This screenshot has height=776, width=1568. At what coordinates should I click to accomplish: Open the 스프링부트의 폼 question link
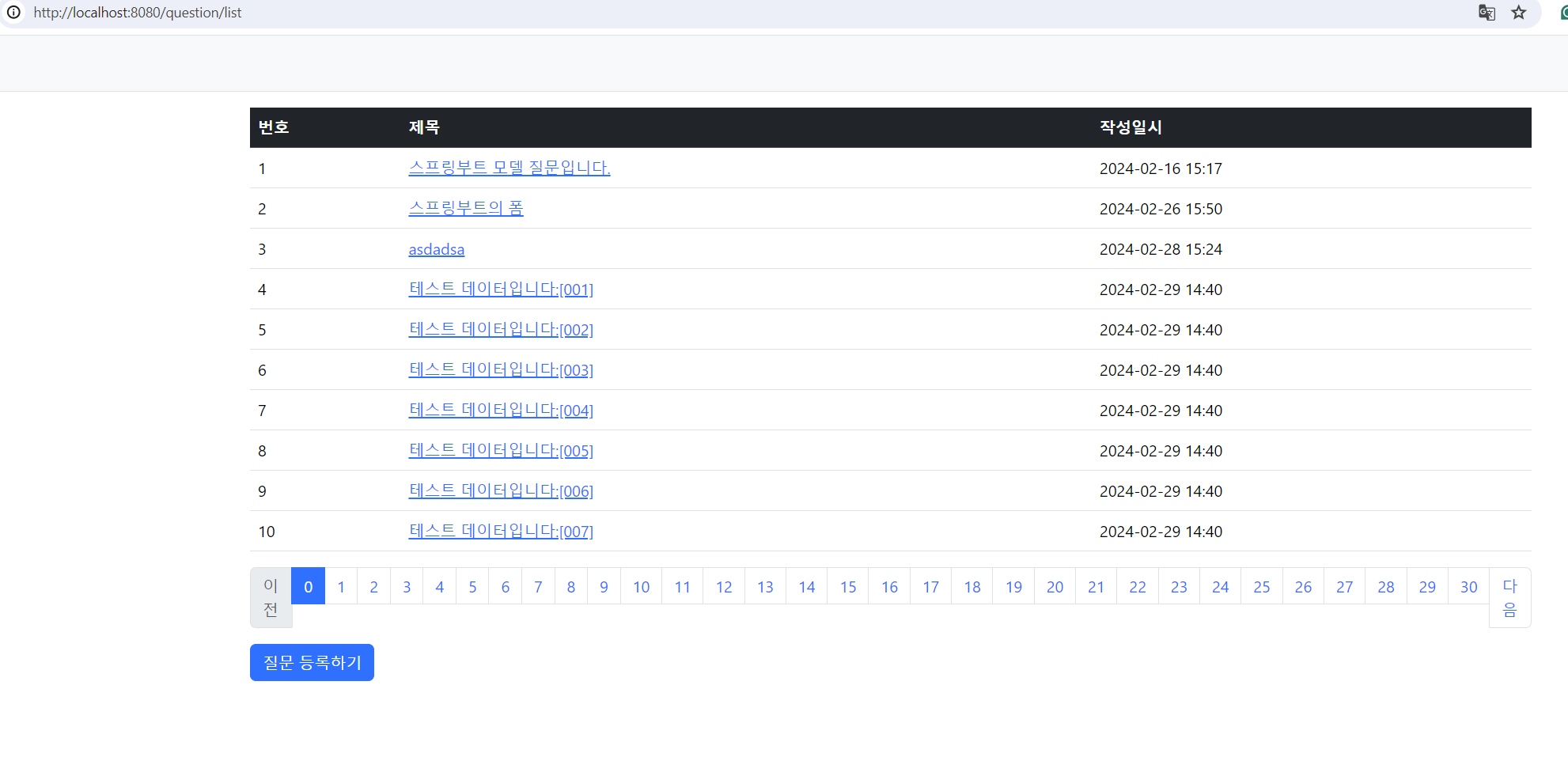tap(466, 208)
